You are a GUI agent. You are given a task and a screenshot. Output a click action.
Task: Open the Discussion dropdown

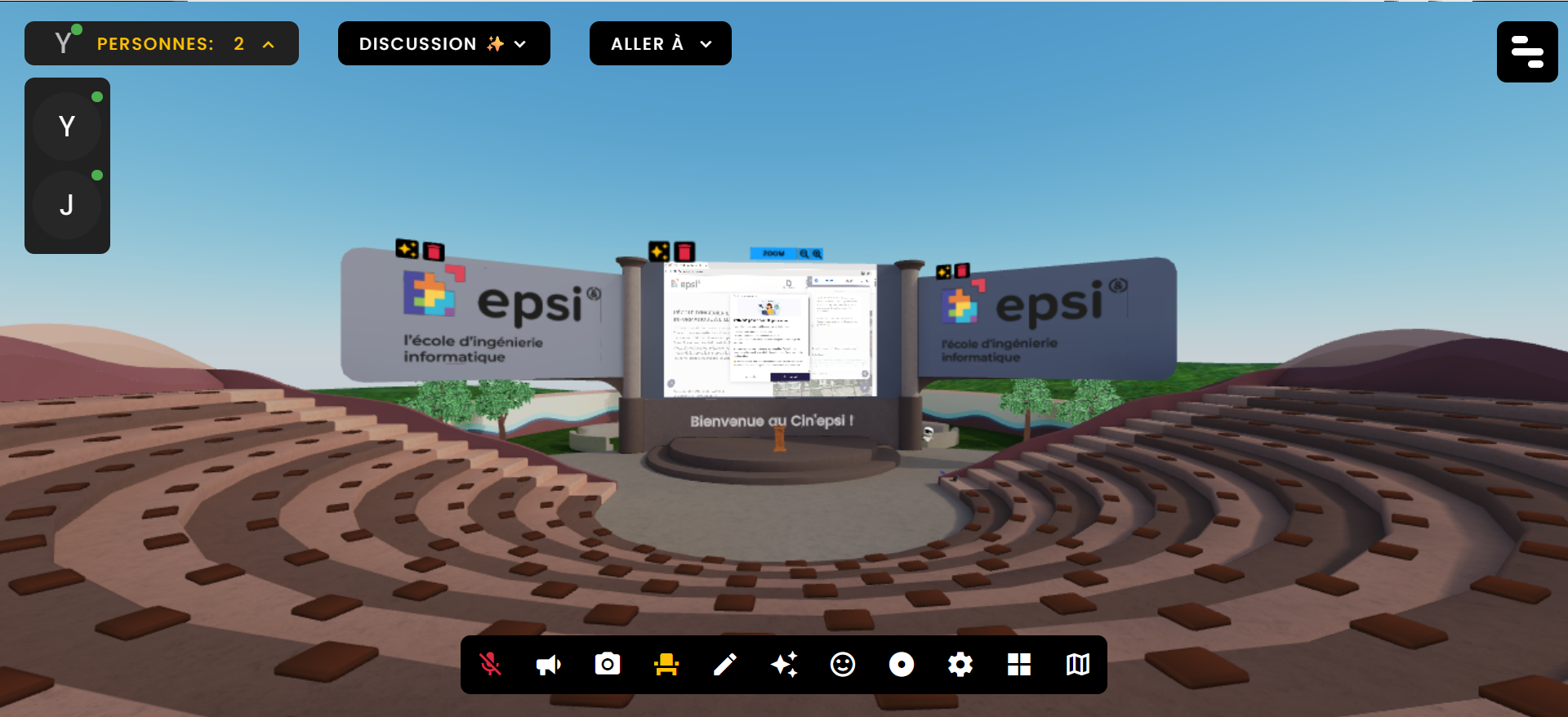point(444,43)
